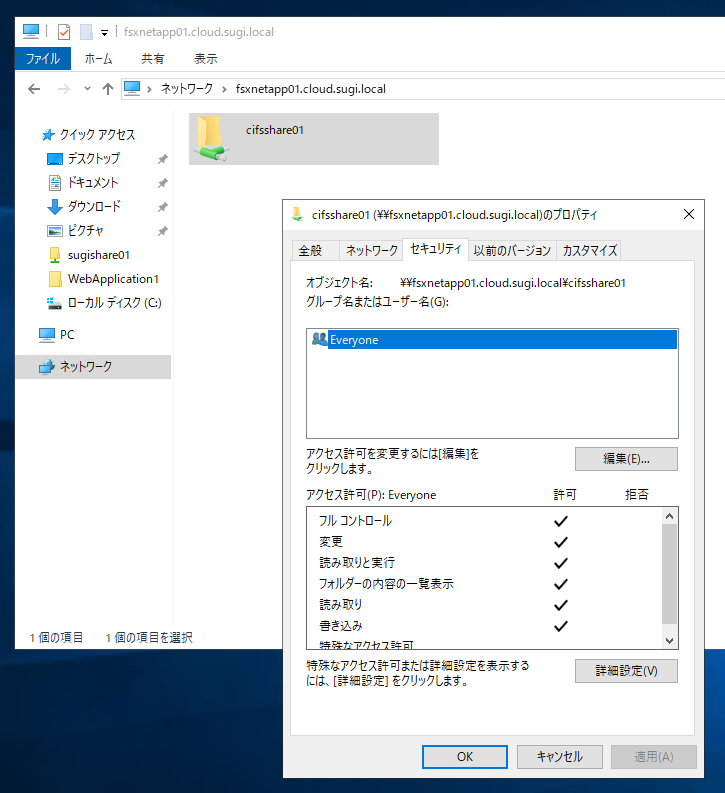Click the 詳細設定(V) button
The height and width of the screenshot is (793, 725).
tap(626, 671)
